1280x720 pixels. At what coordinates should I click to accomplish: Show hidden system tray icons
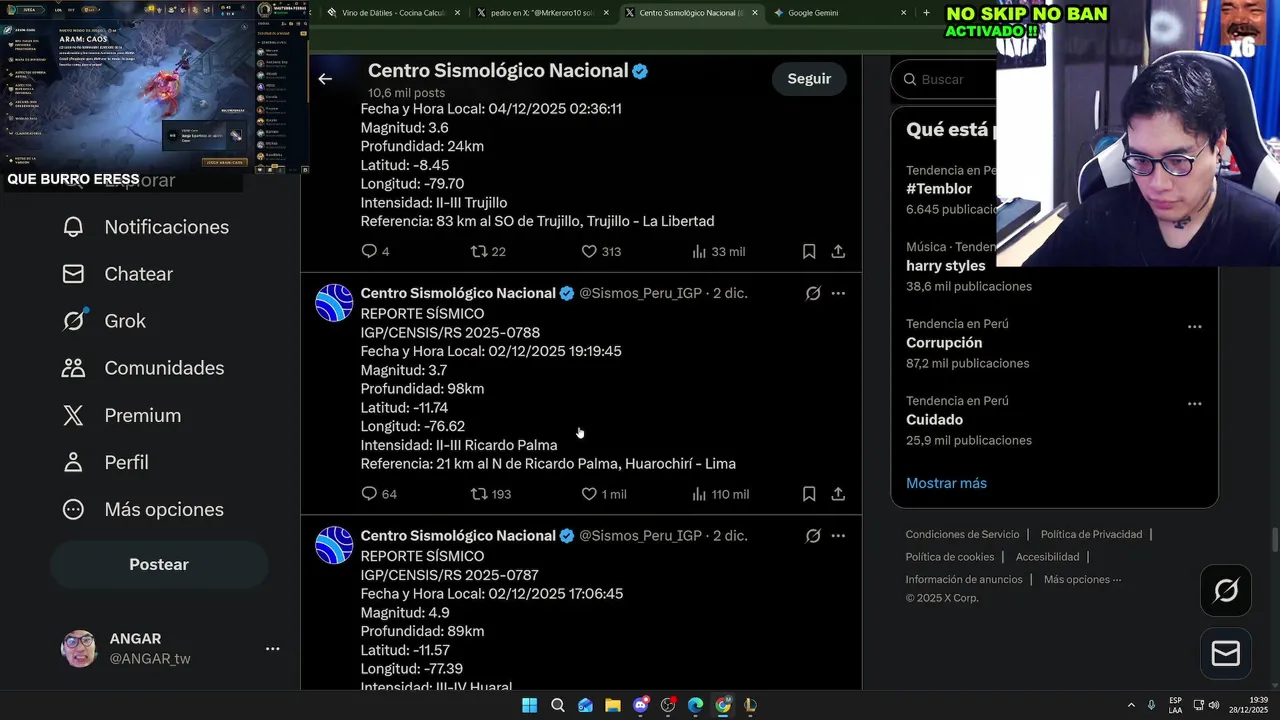tap(1131, 705)
